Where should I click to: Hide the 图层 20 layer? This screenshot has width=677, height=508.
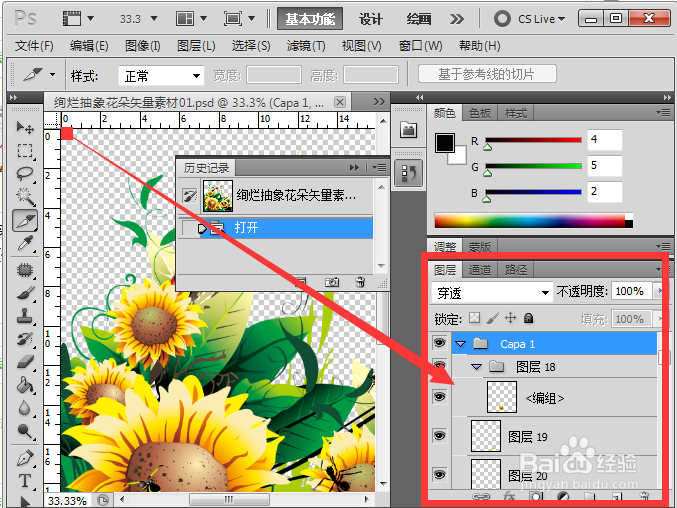(x=440, y=475)
